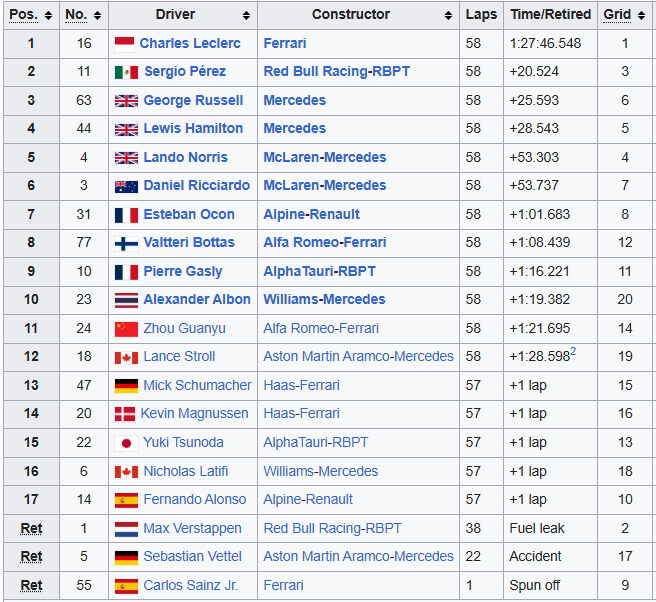
Task: Follow the Max Verstappen link
Action: (x=192, y=528)
